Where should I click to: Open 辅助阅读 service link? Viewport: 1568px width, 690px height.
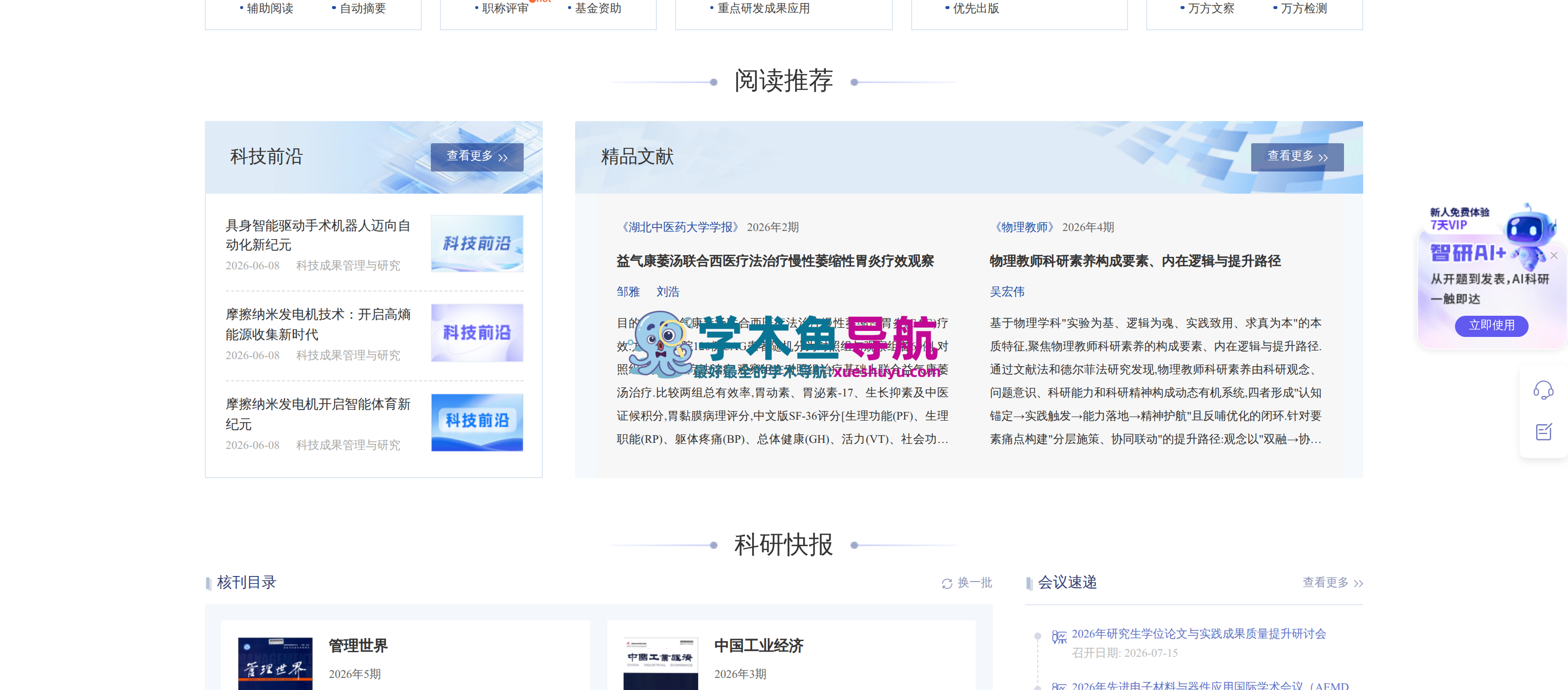point(269,8)
